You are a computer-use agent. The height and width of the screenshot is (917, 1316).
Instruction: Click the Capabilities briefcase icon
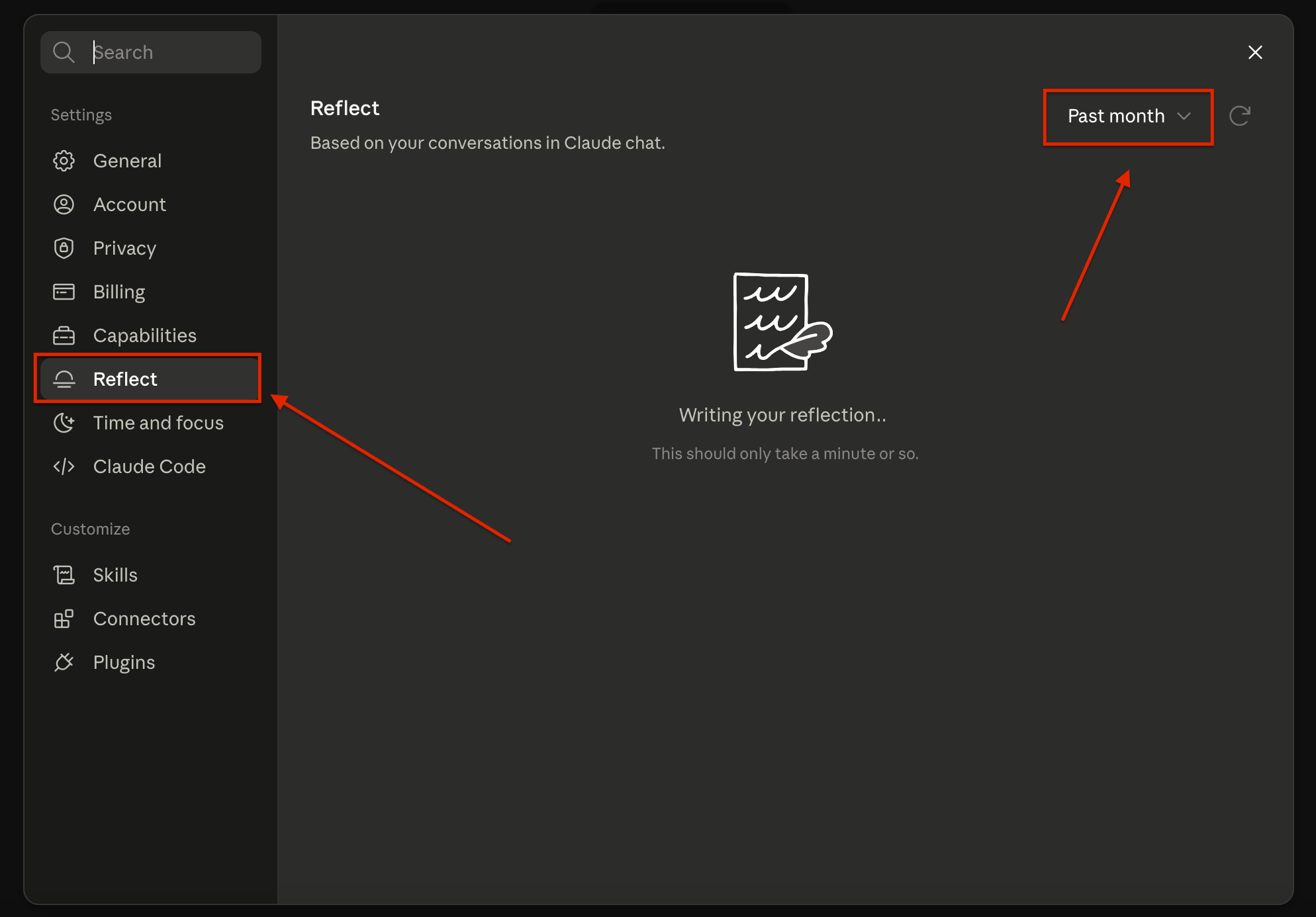pyautogui.click(x=64, y=335)
